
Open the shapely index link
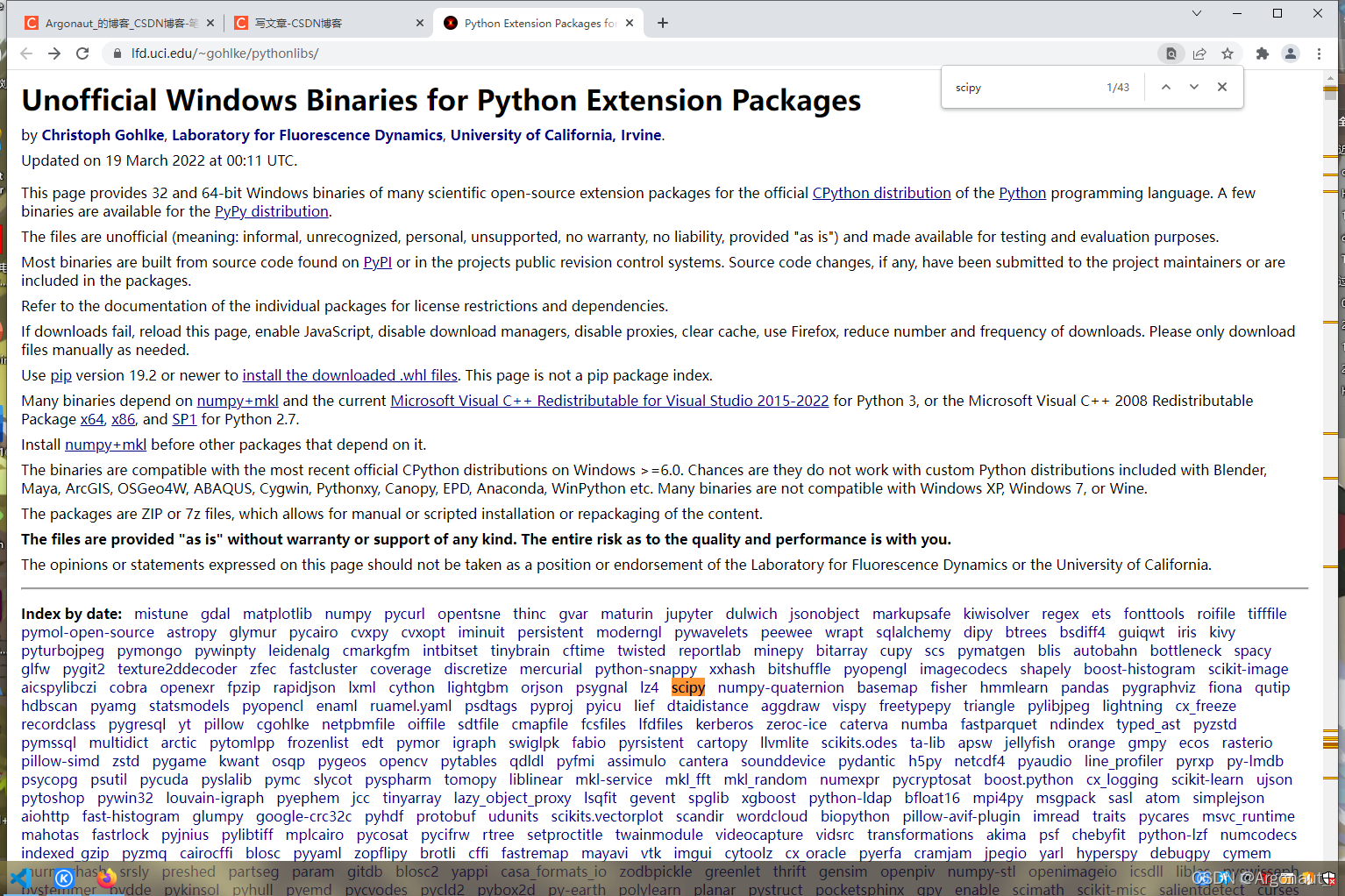coord(1045,669)
